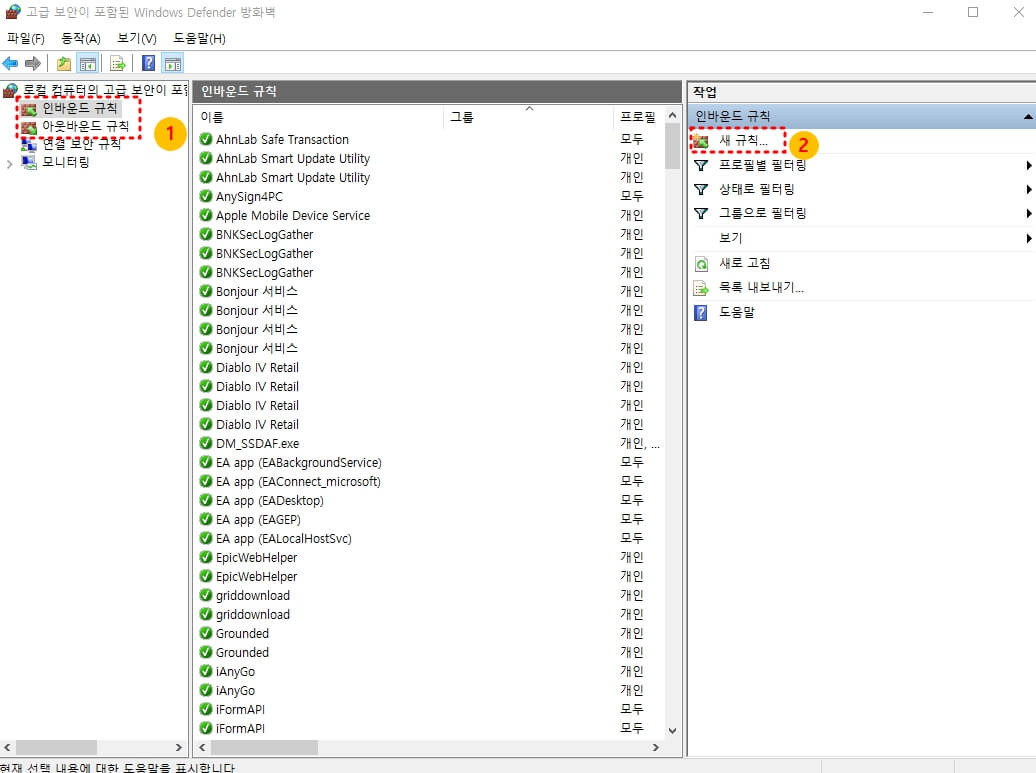Image resolution: width=1036 pixels, height=773 pixels.
Task: Click the new rule icon beside 새 규칙
Action: (x=700, y=141)
